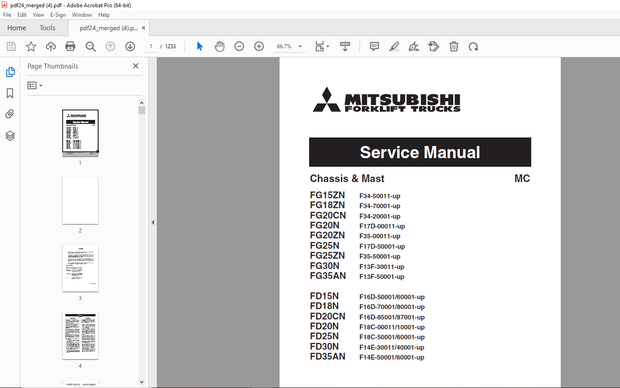
Task: Open thumbnail options dropdown menu
Action: tap(35, 85)
